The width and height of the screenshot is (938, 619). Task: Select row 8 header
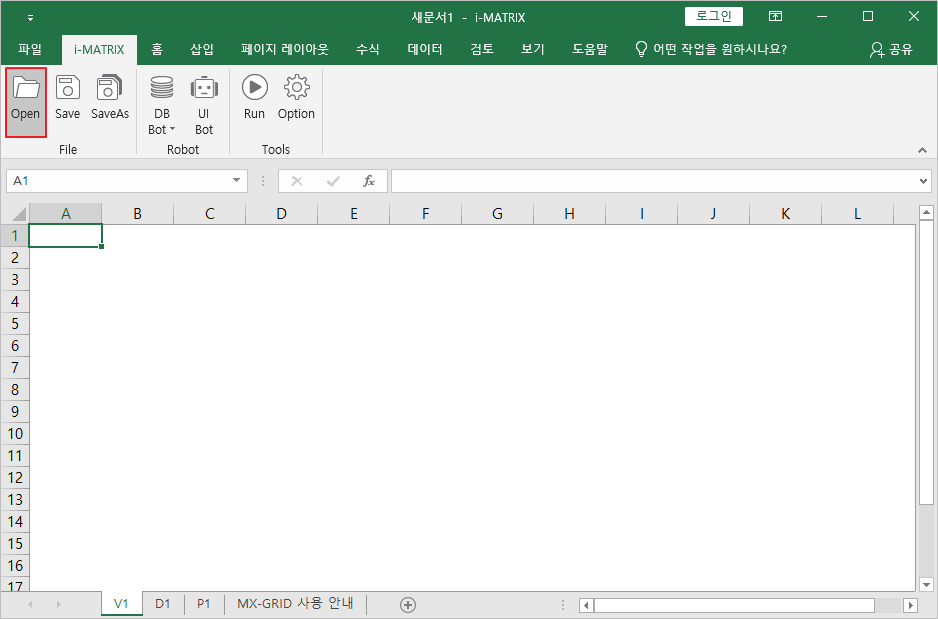[x=15, y=389]
